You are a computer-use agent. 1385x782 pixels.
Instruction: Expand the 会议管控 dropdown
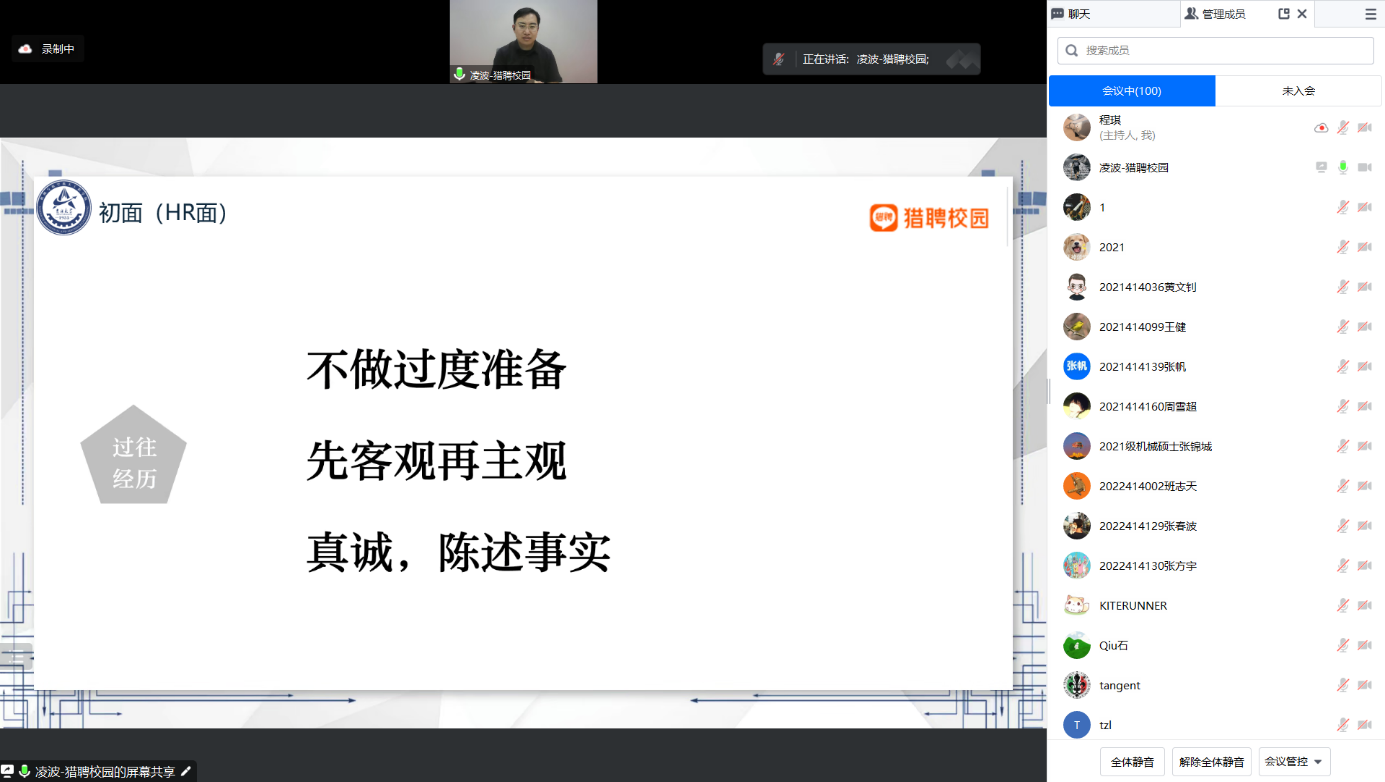click(1296, 762)
